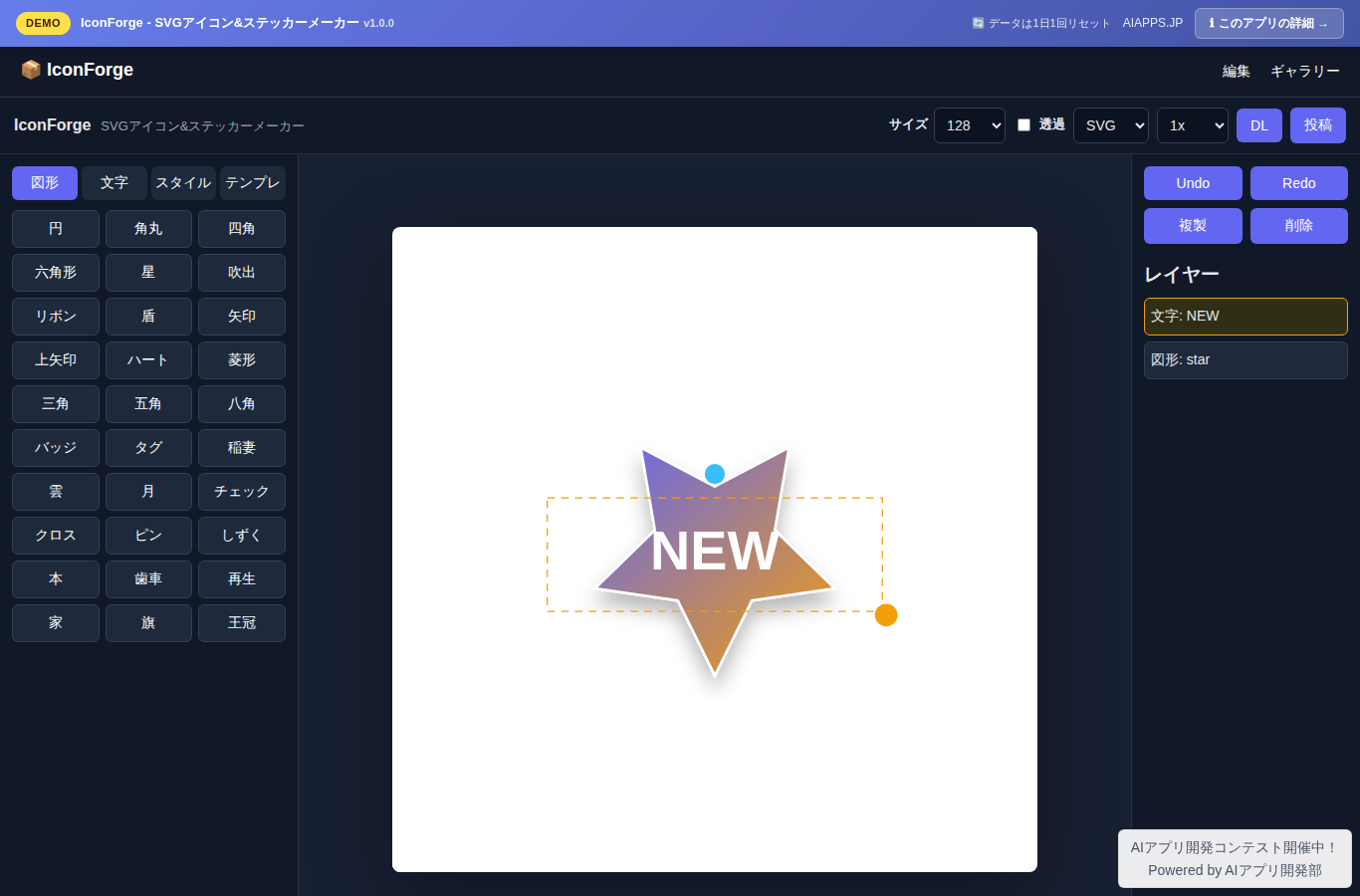Add the バッジ badge shape
Image resolution: width=1360 pixels, height=896 pixels.
pos(56,448)
